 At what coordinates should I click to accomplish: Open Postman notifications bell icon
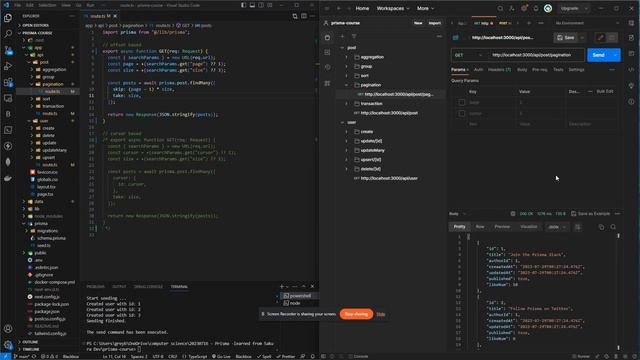click(536, 8)
